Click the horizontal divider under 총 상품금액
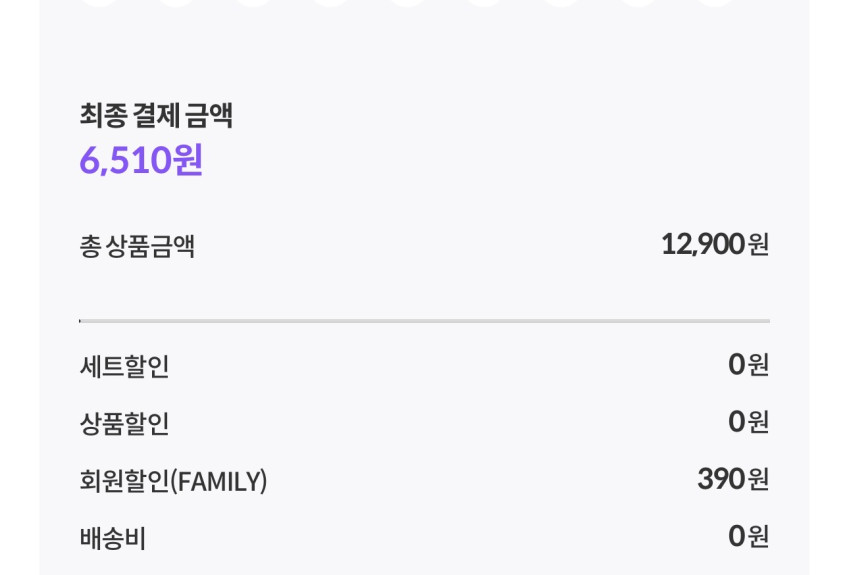Screen dimensions: 849x575 424,321
